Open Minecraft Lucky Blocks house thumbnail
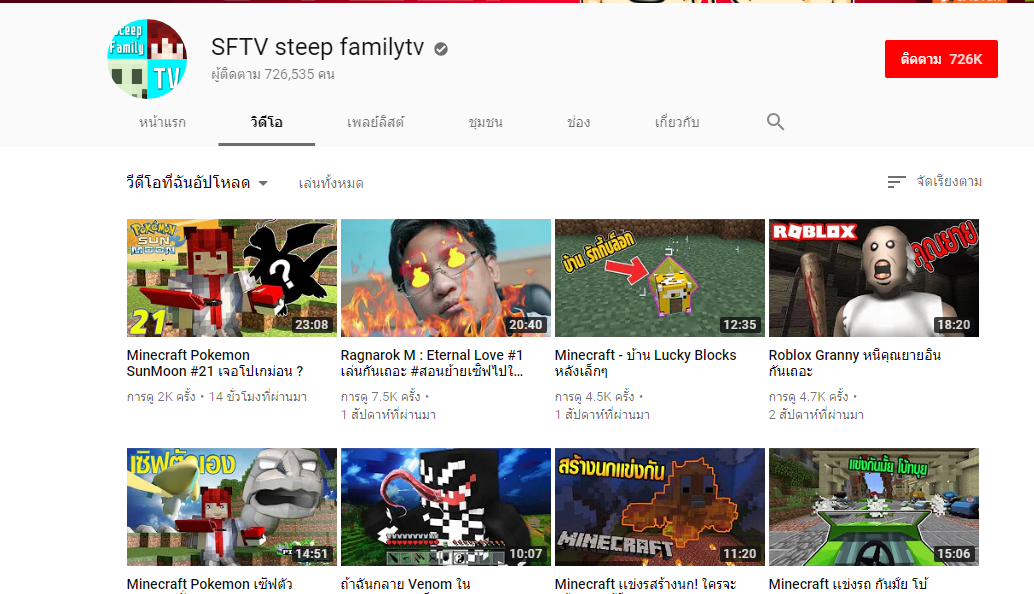 pos(659,278)
